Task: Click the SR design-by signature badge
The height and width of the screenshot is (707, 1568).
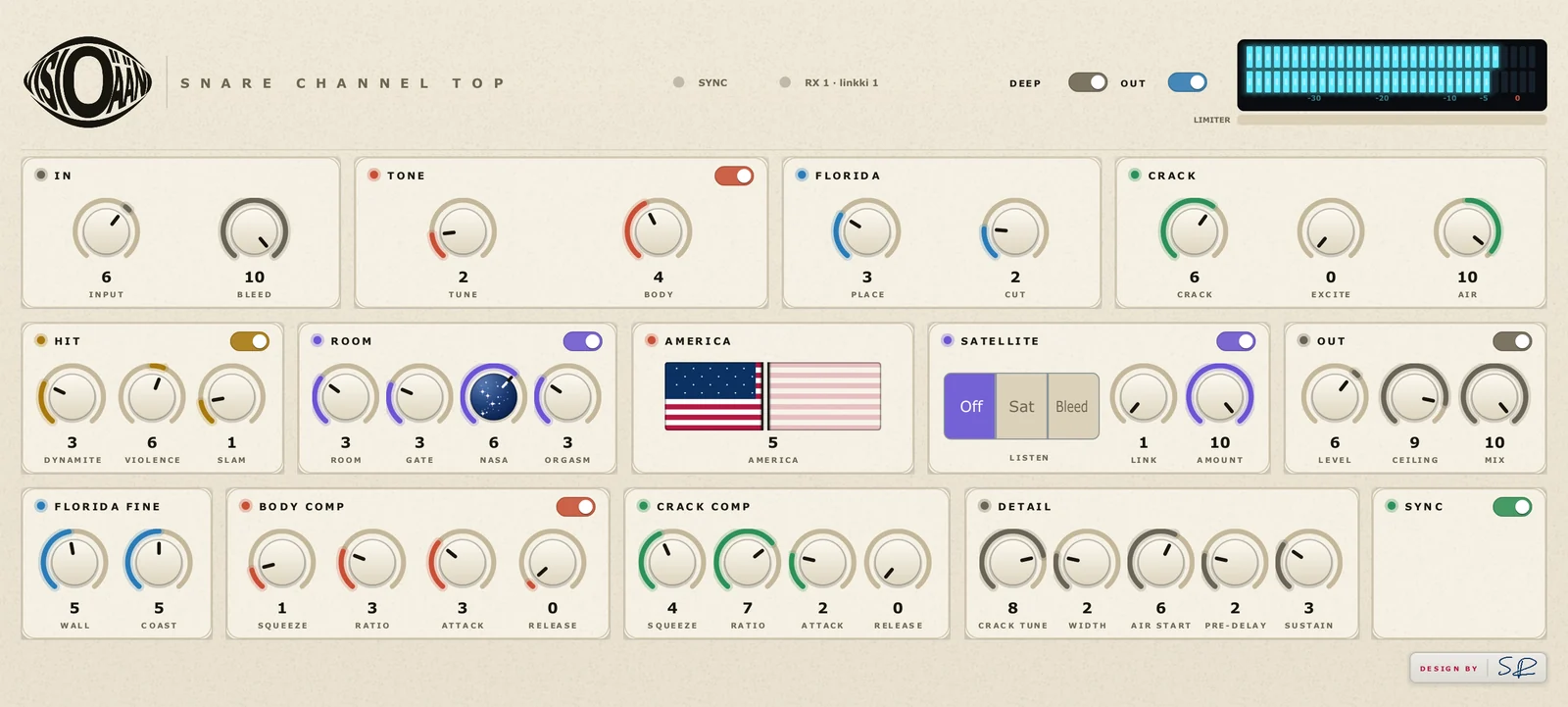Action: [1478, 668]
